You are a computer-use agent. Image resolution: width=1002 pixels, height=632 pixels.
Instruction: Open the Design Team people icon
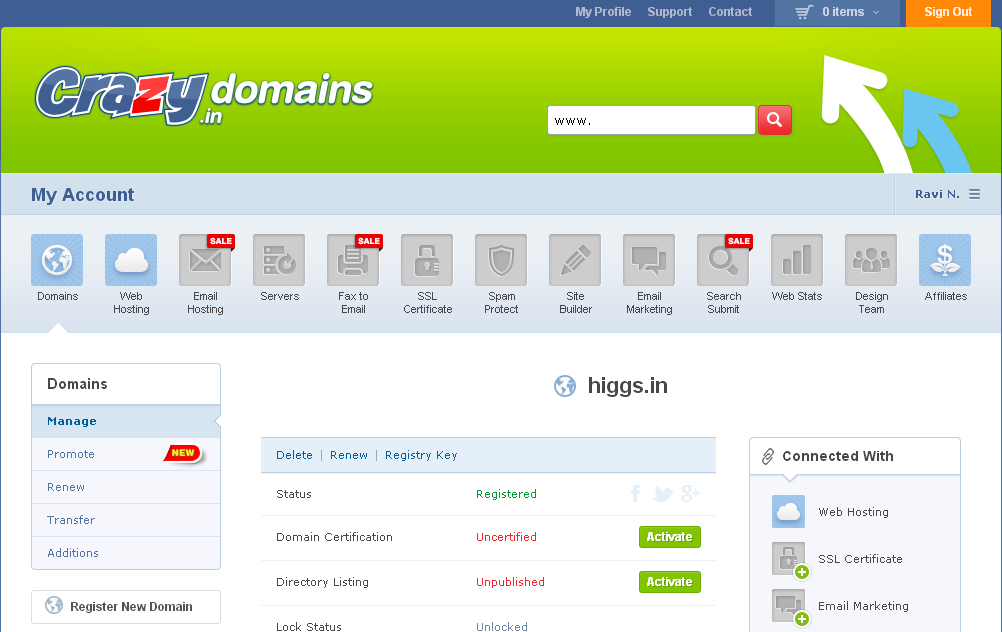point(871,260)
